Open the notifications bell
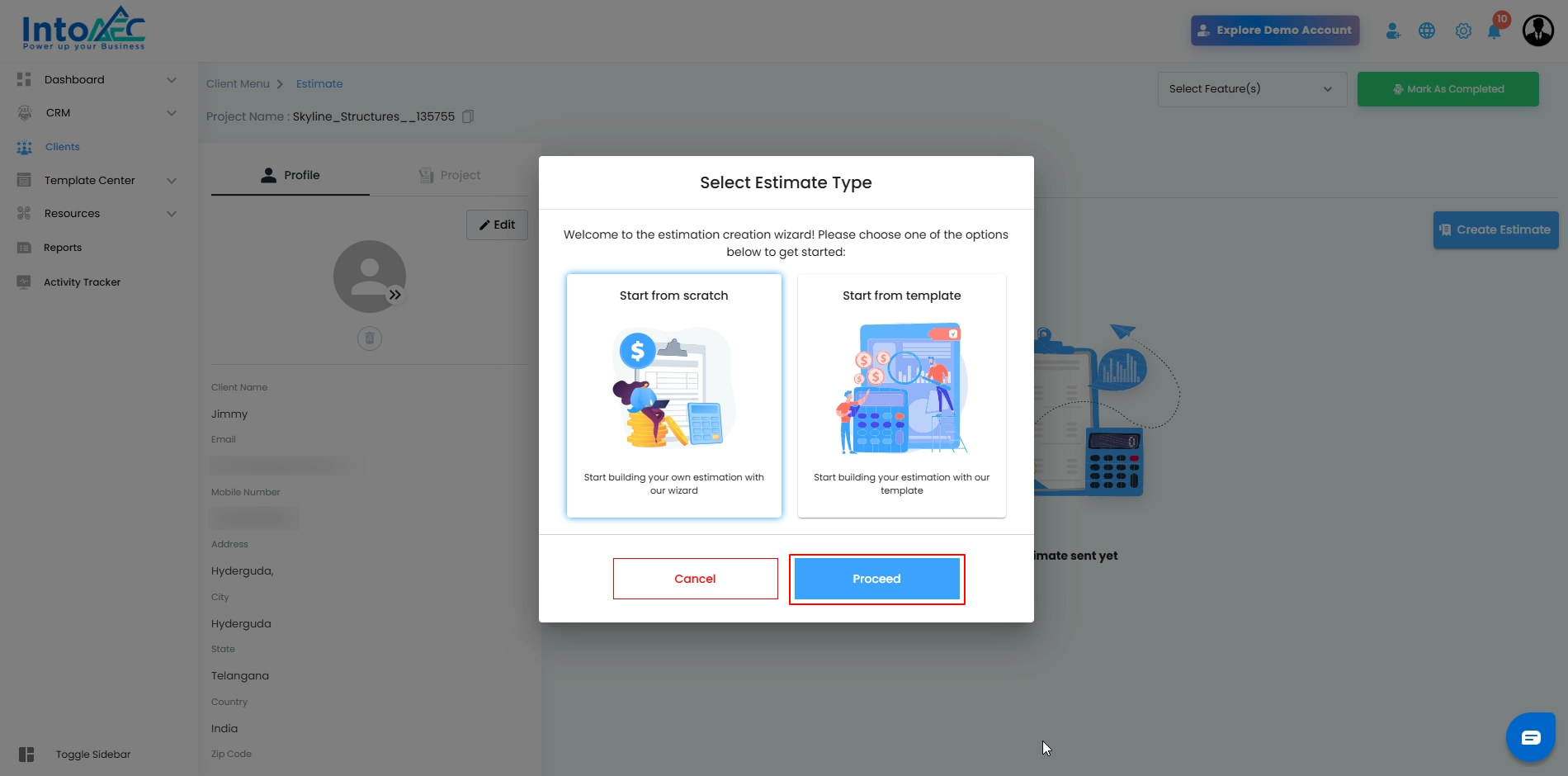Viewport: 1568px width, 776px height. [1494, 31]
